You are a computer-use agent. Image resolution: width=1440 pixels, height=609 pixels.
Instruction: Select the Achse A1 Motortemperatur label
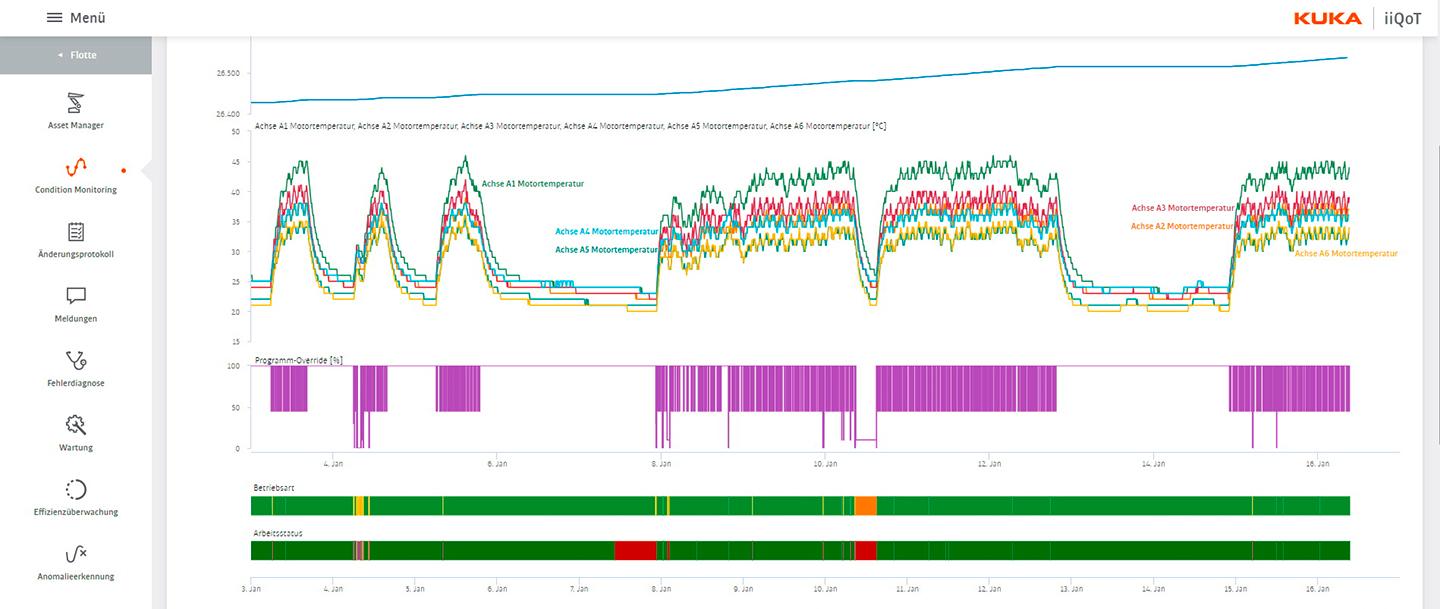point(532,184)
